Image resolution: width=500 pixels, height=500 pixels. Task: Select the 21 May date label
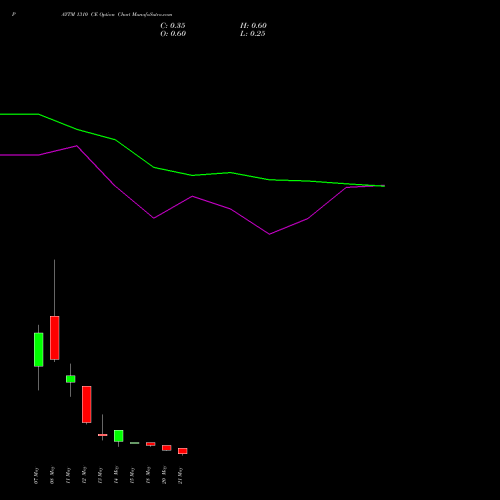(180, 476)
